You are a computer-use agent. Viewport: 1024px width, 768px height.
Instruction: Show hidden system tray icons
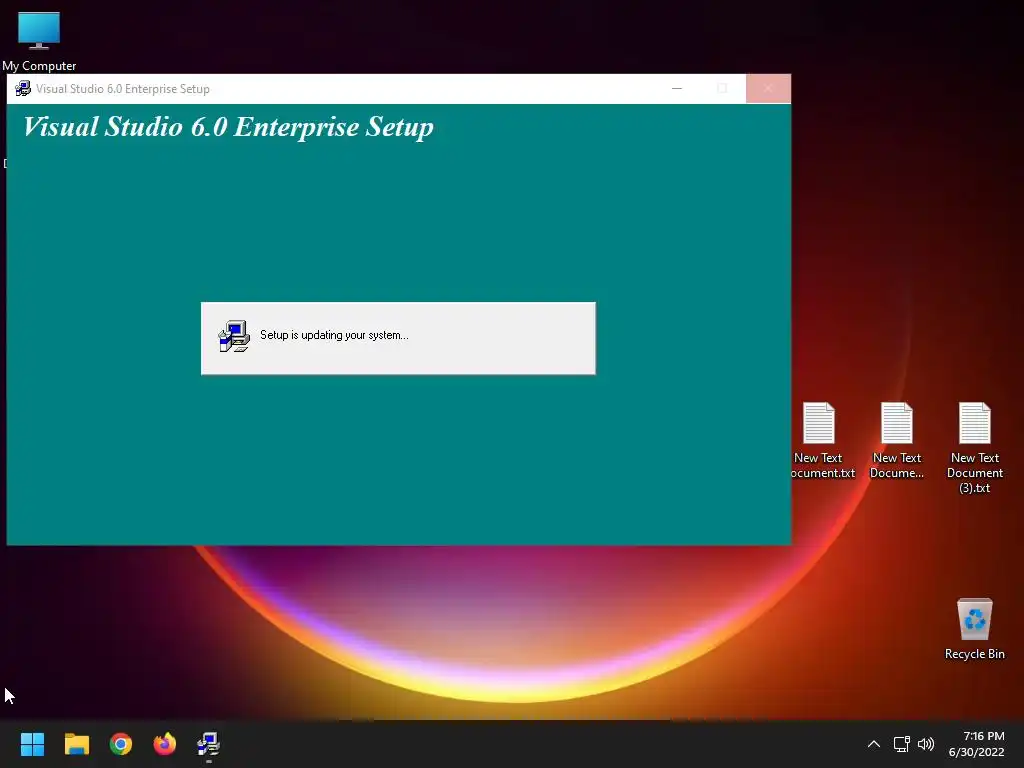[x=874, y=744]
